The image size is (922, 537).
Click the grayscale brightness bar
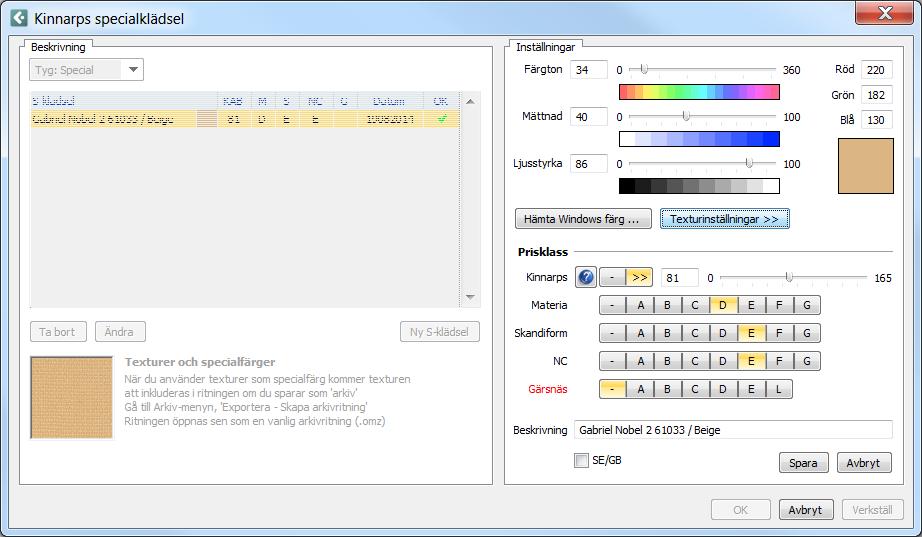[699, 186]
